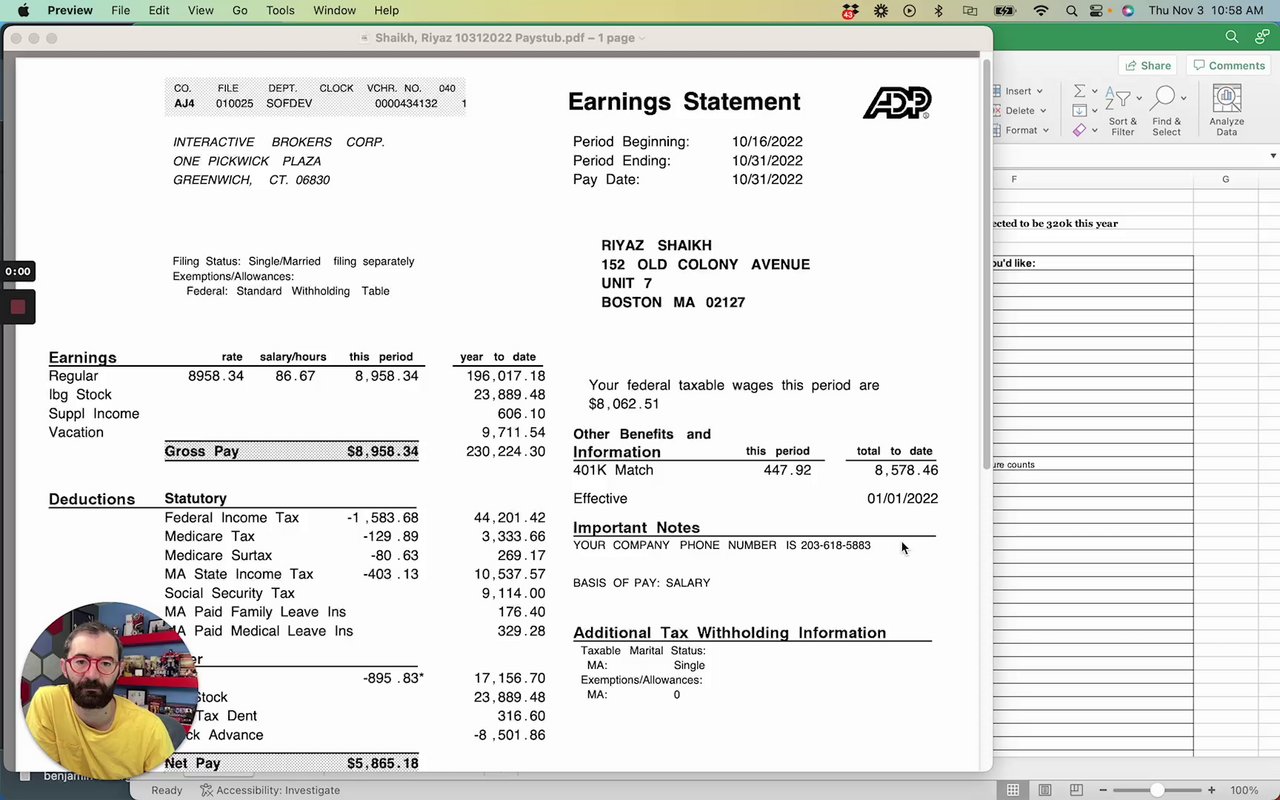
Task: Click the Federal Income Tax line
Action: point(231,518)
